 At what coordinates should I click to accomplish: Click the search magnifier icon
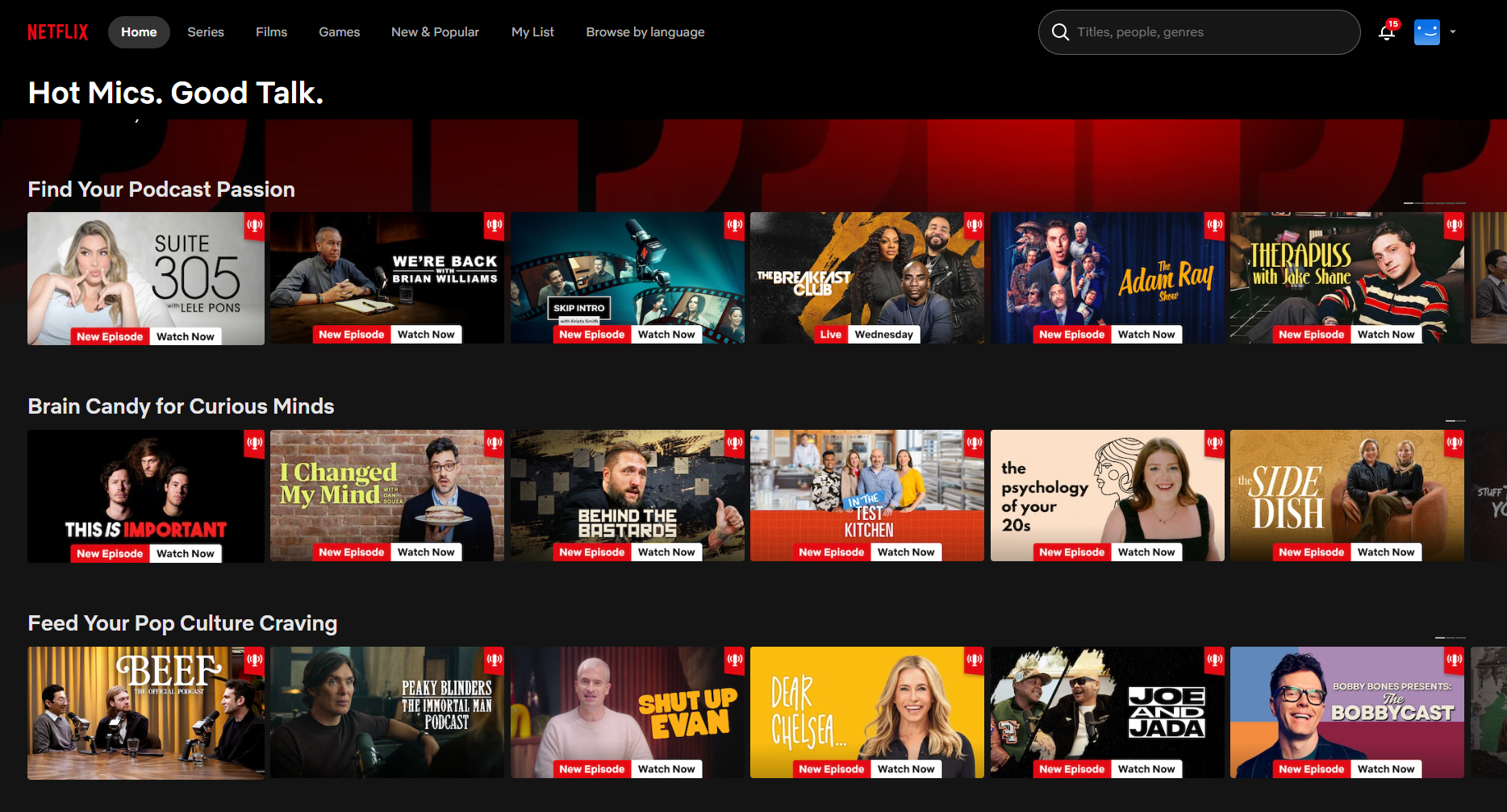(x=1061, y=32)
